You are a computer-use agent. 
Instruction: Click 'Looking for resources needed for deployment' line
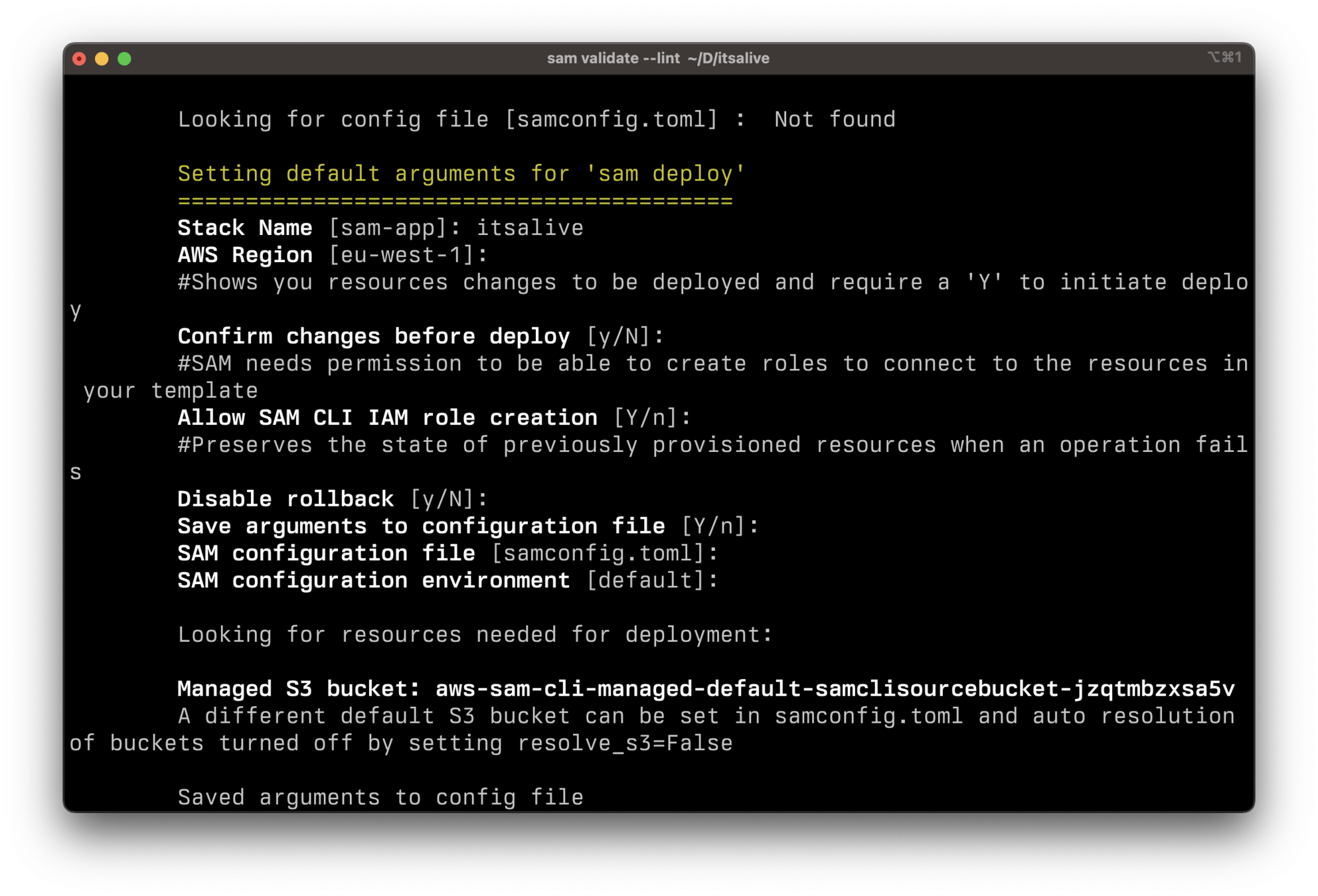pos(475,635)
